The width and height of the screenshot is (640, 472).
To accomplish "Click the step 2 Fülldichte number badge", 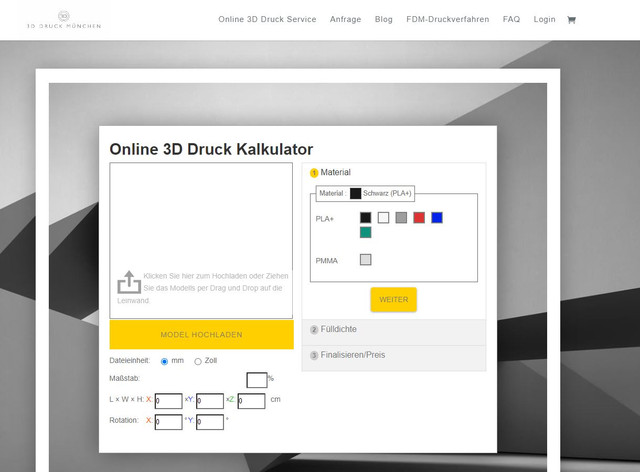I will click(314, 330).
